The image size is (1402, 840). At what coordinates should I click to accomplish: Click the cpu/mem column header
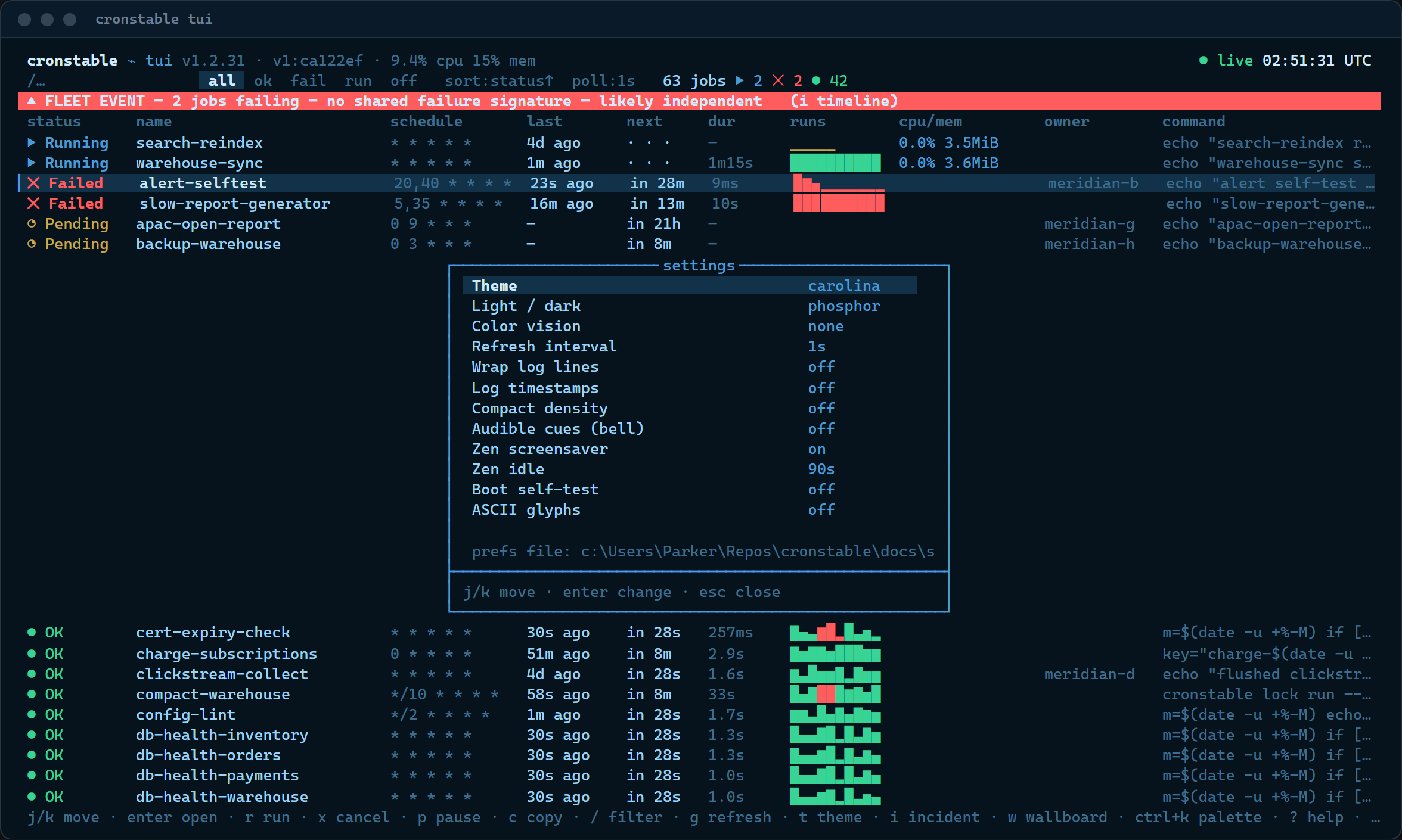click(930, 121)
